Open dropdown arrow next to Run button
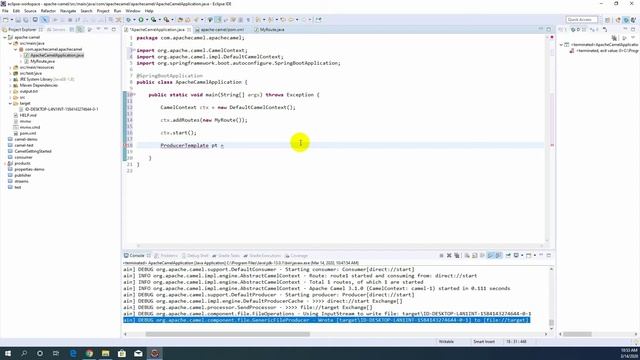This screenshot has width=640, height=360. pos(146,20)
